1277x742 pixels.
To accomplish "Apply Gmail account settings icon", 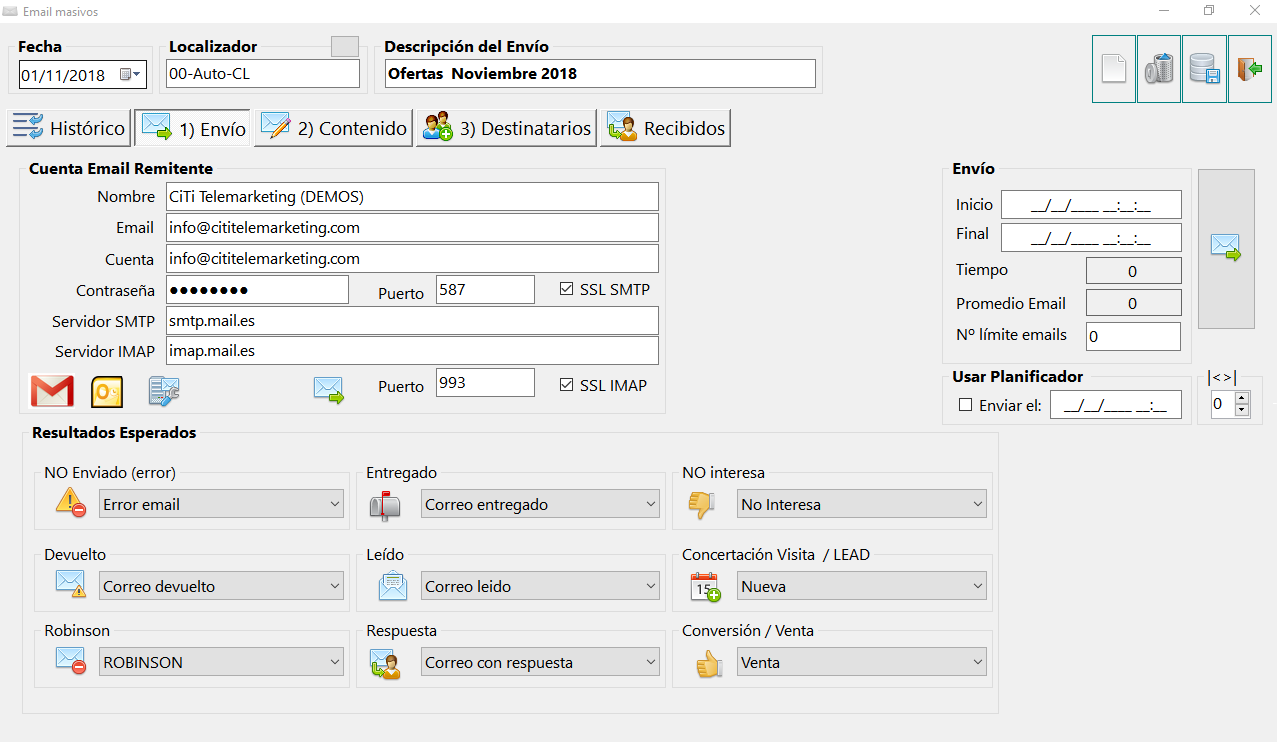I will tap(52, 391).
